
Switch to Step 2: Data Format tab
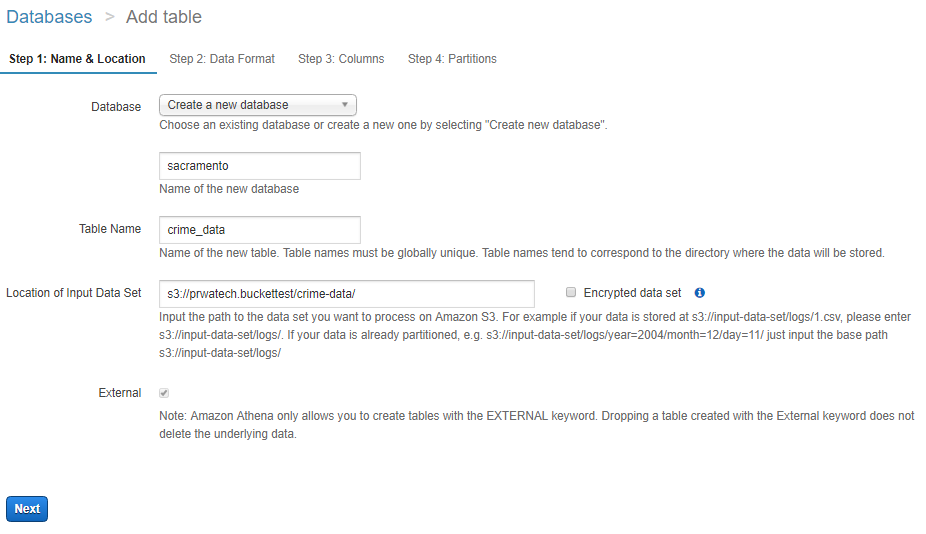pos(222,59)
